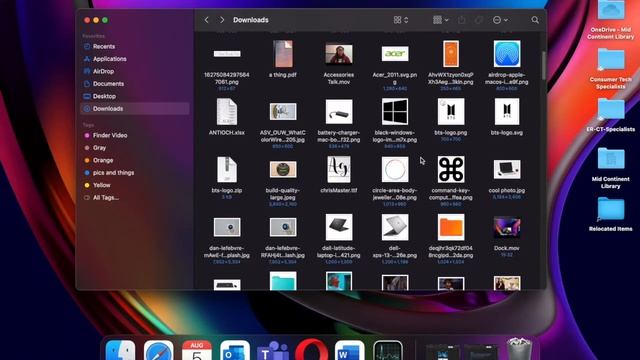This screenshot has width=640, height=360.
Task: Open the icon view switcher dropdown
Action: click(401, 20)
